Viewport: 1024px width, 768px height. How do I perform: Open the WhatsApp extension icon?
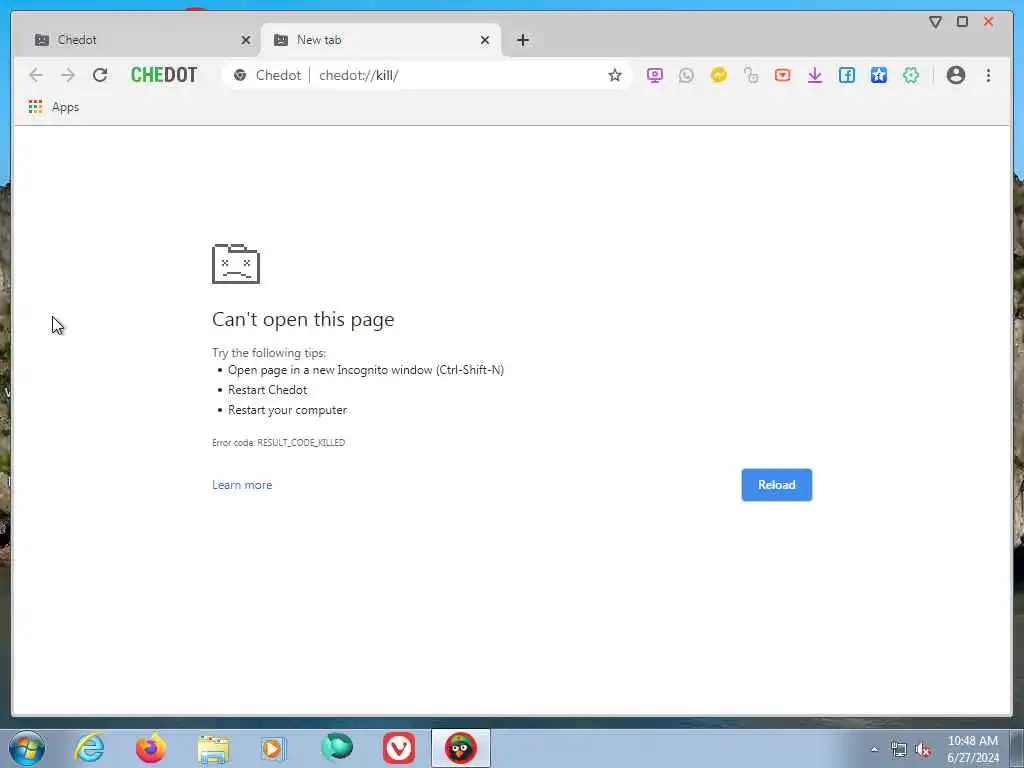point(686,75)
